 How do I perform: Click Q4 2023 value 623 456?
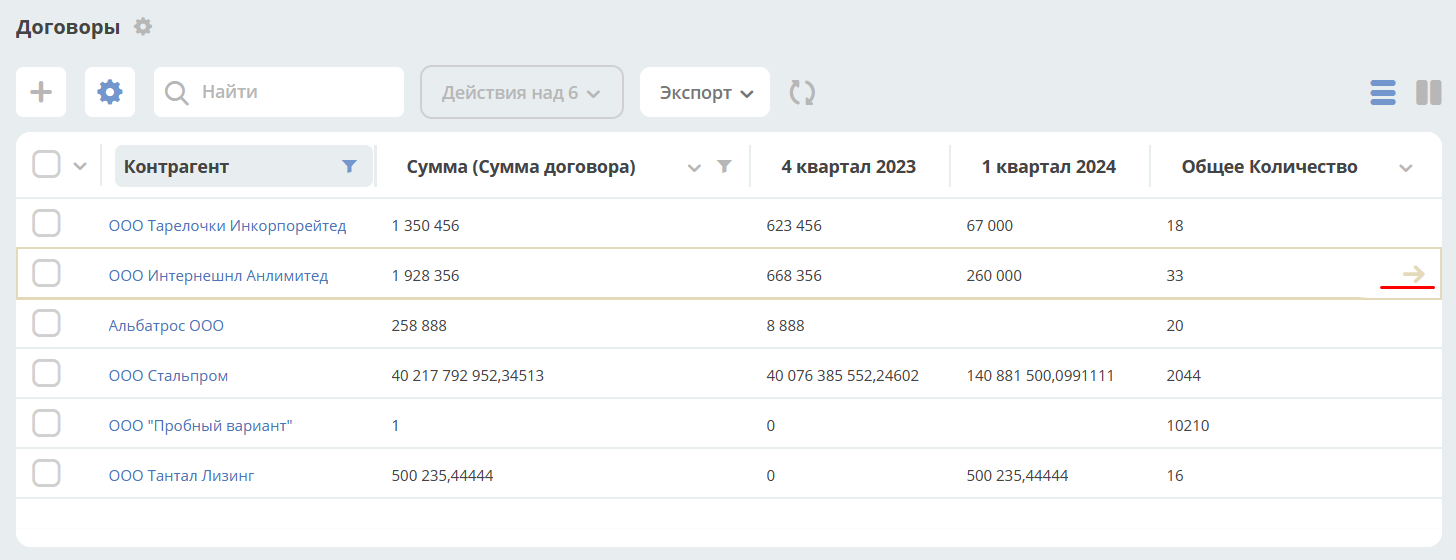coord(794,226)
